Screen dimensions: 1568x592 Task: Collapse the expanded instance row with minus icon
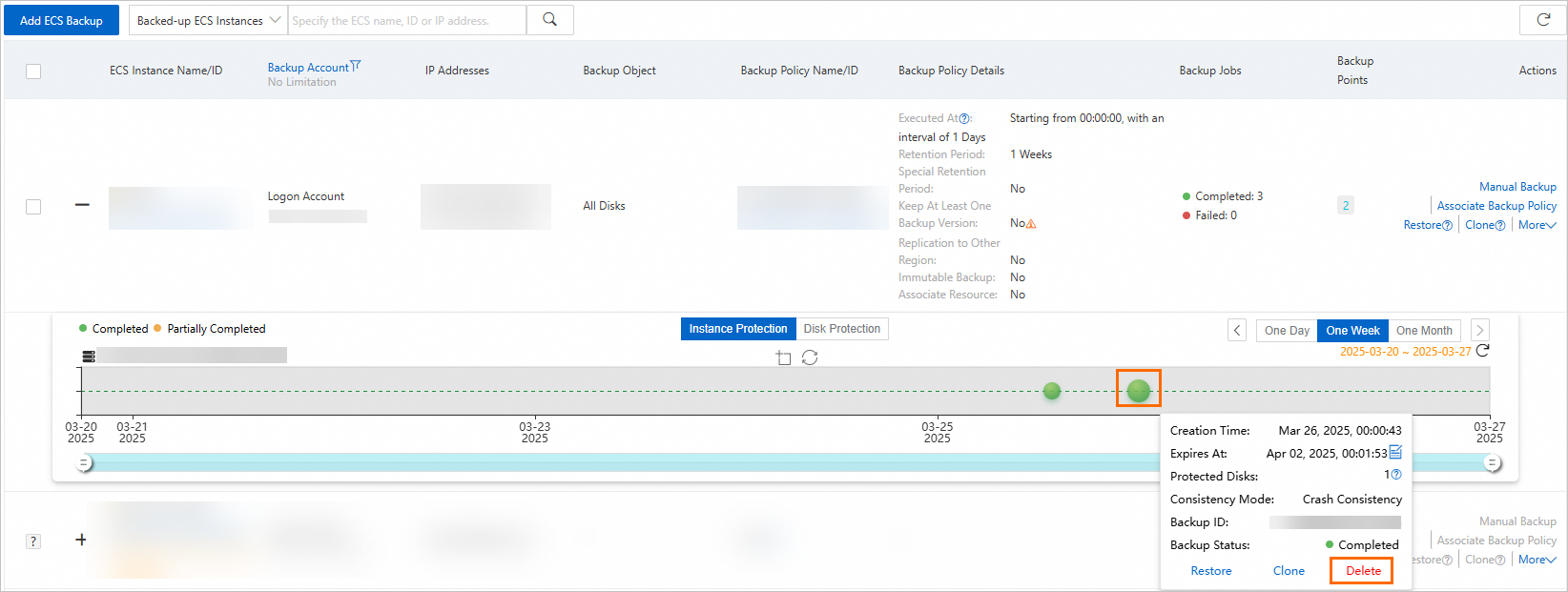(x=82, y=205)
